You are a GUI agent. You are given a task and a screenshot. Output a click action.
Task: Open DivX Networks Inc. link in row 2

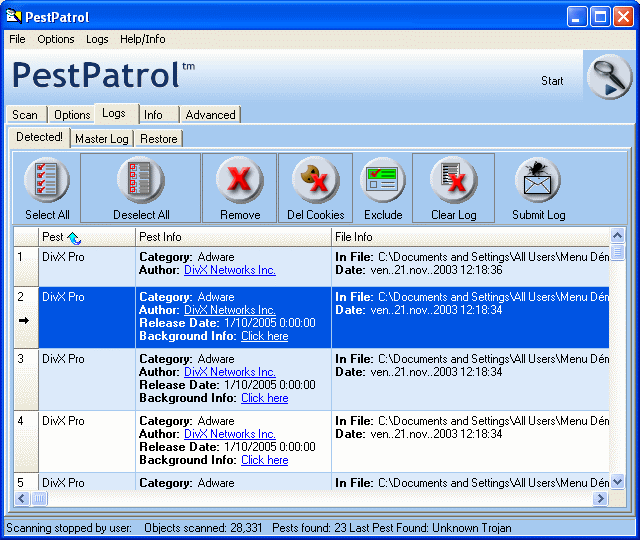click(230, 310)
